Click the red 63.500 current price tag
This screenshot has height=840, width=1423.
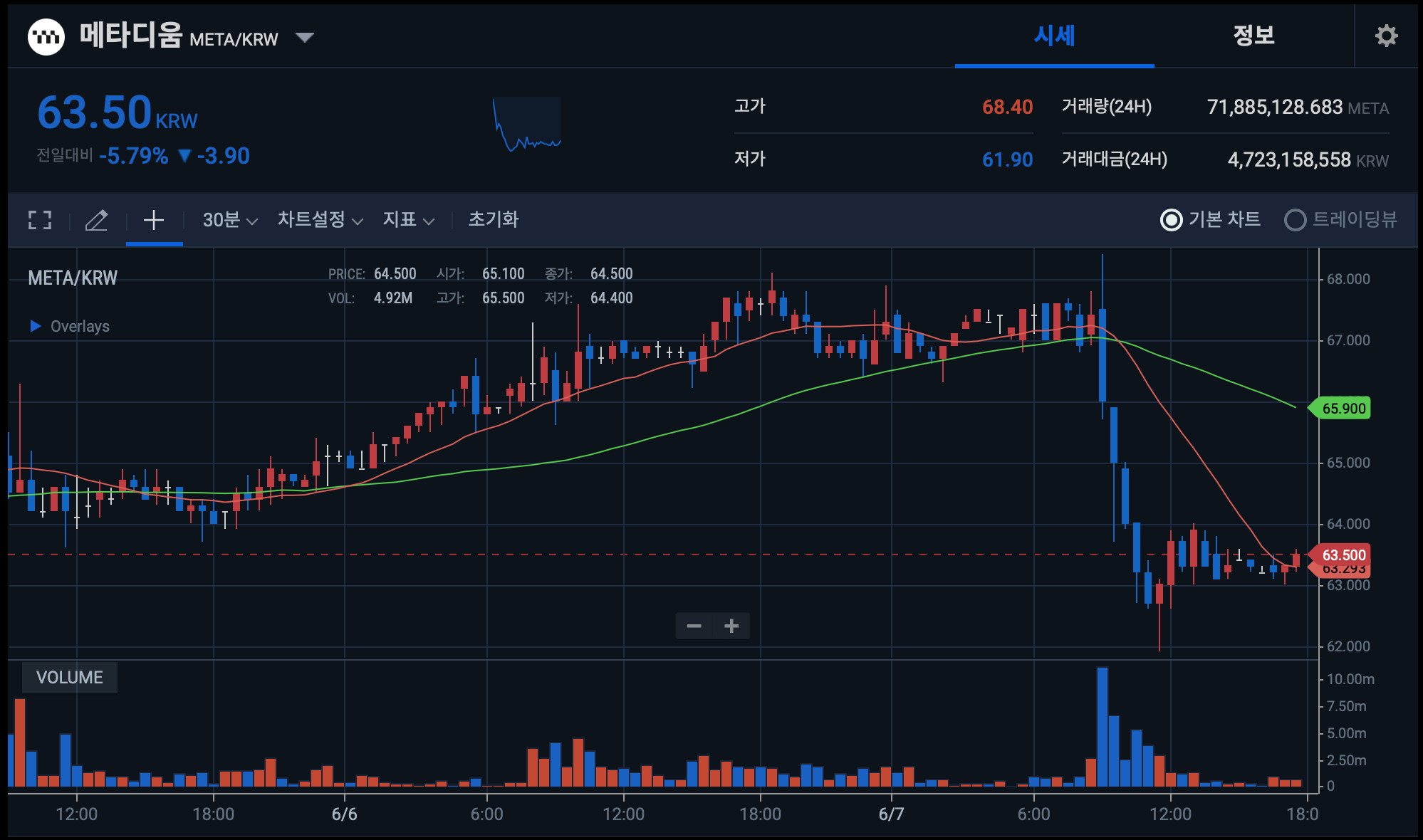1340,555
